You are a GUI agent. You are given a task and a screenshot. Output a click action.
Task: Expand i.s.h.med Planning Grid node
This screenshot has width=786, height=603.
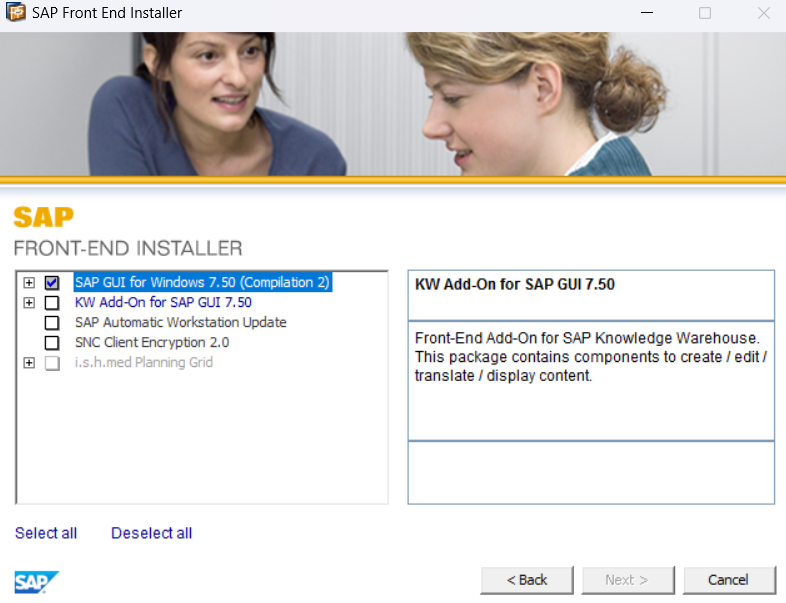tap(29, 363)
